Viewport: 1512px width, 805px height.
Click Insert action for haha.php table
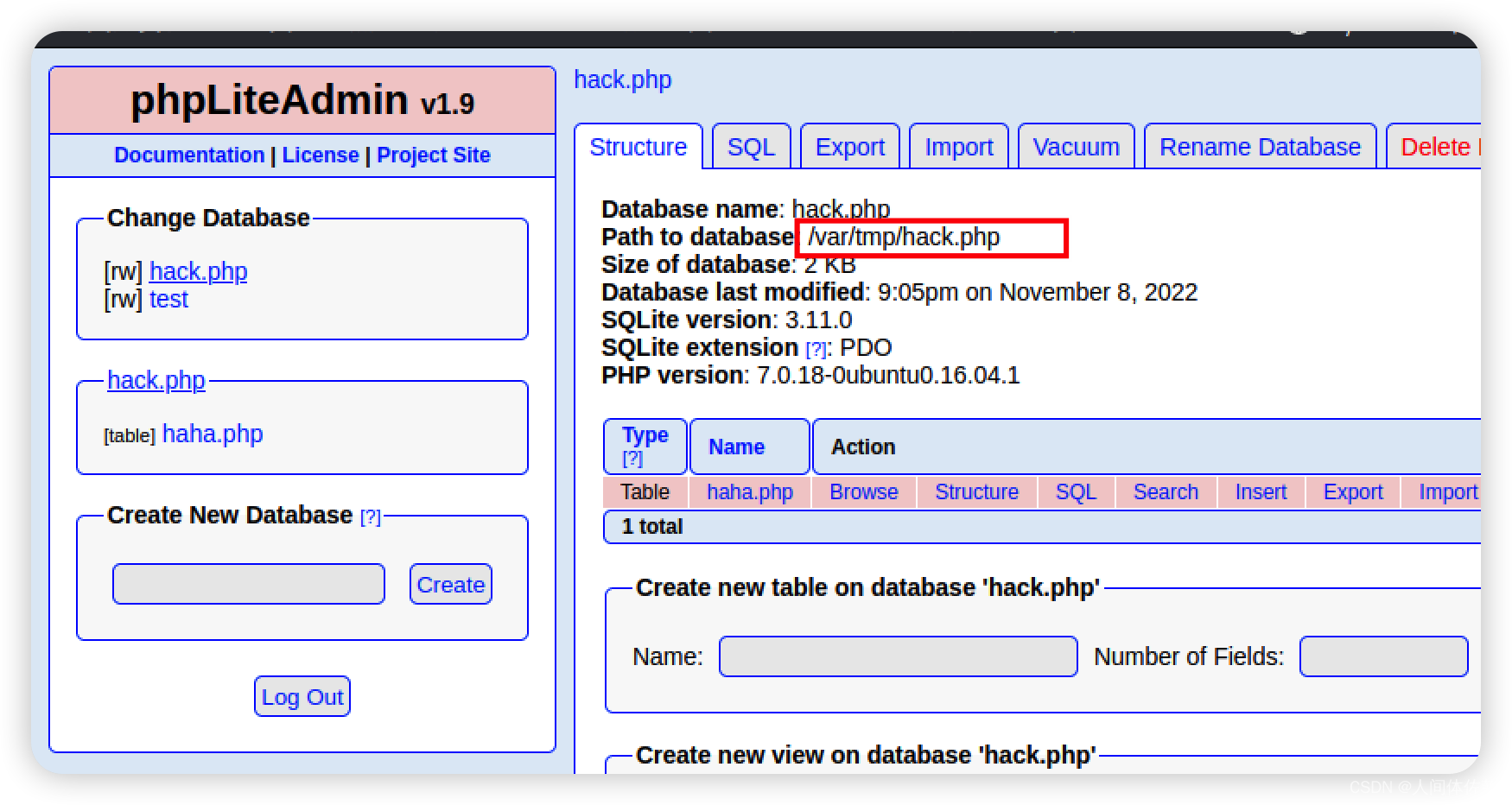pyautogui.click(x=1261, y=491)
